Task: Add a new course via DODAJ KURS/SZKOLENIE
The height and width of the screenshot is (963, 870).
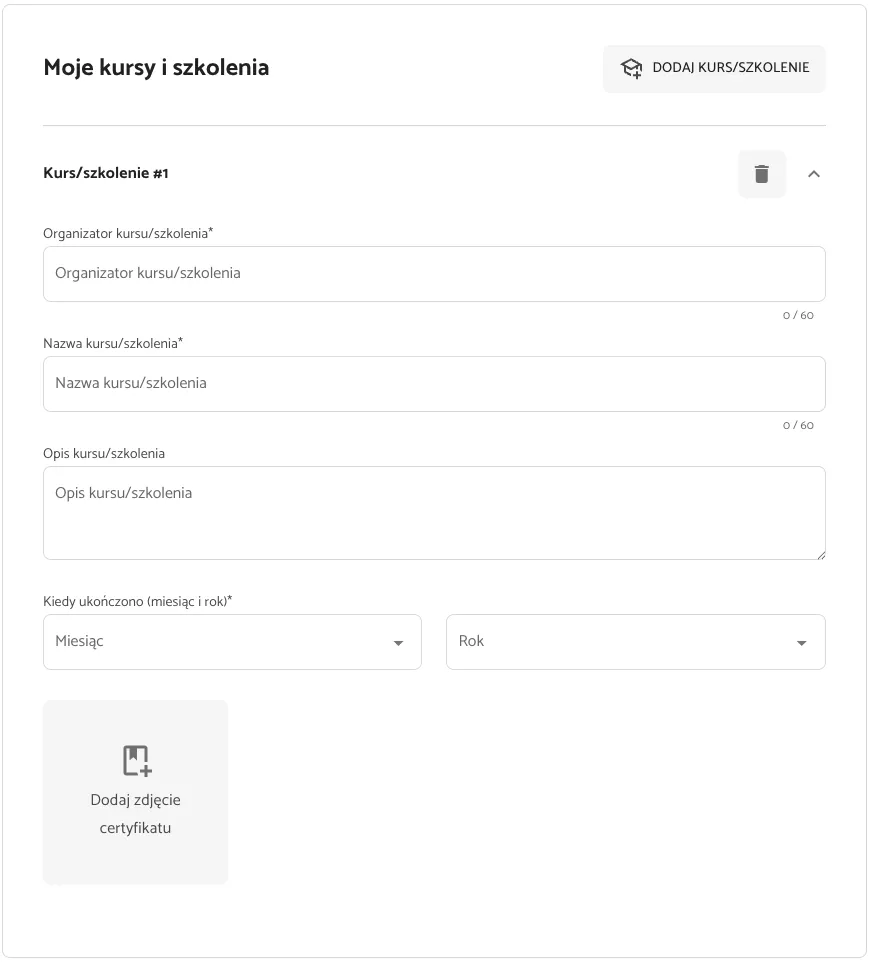Action: pos(714,68)
